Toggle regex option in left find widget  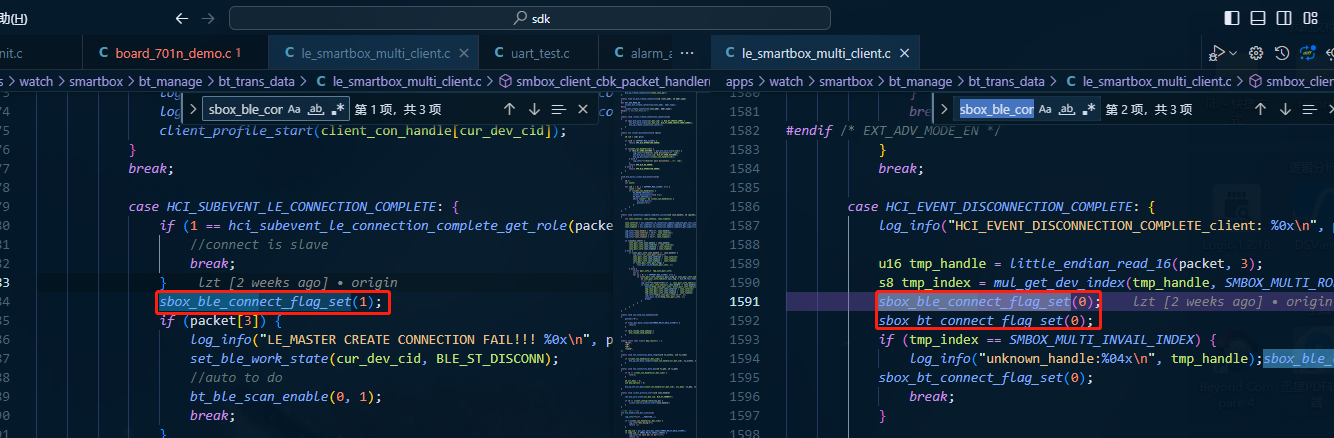[x=338, y=109]
